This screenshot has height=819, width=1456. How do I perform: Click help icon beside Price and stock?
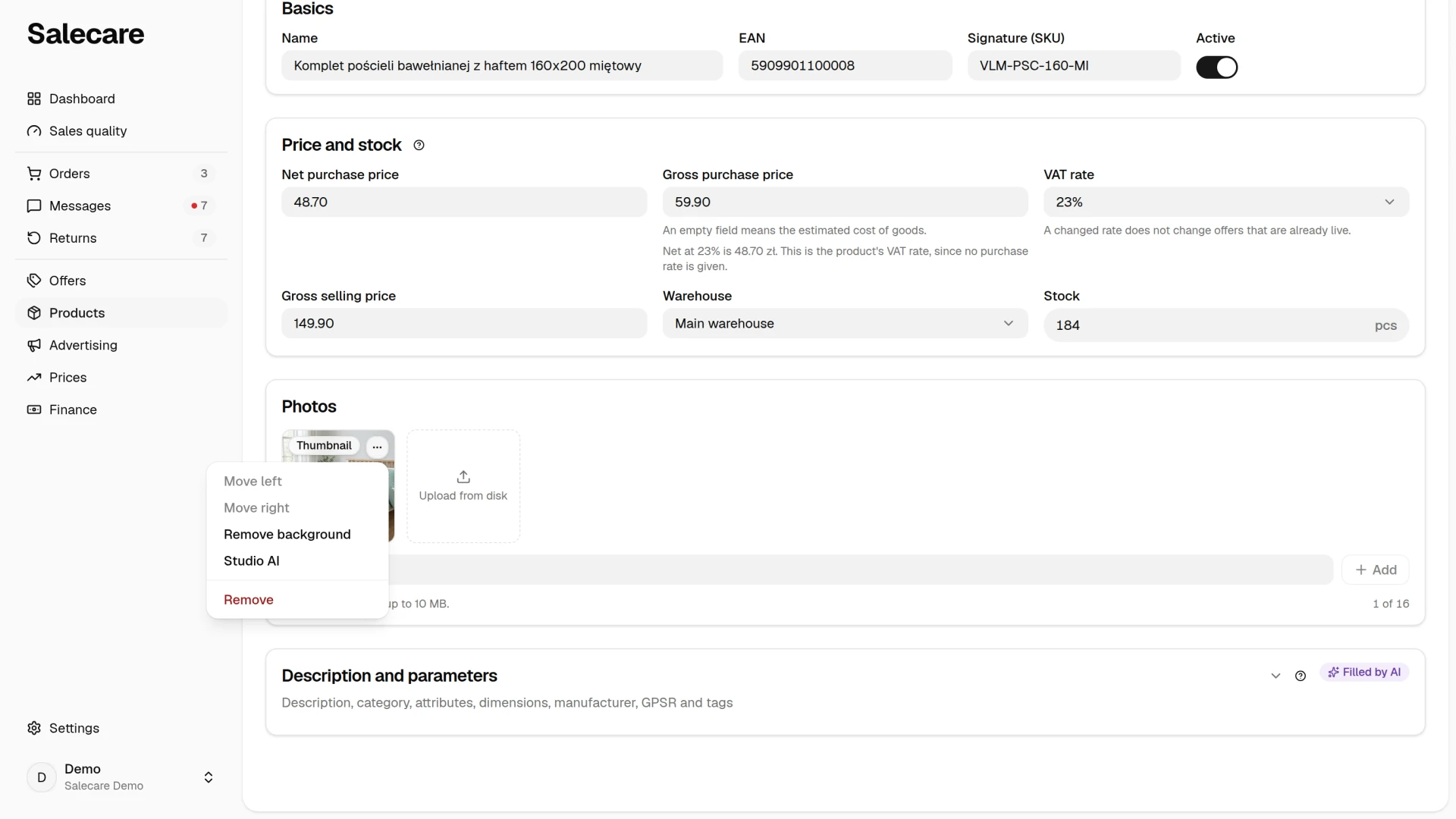pyautogui.click(x=419, y=146)
